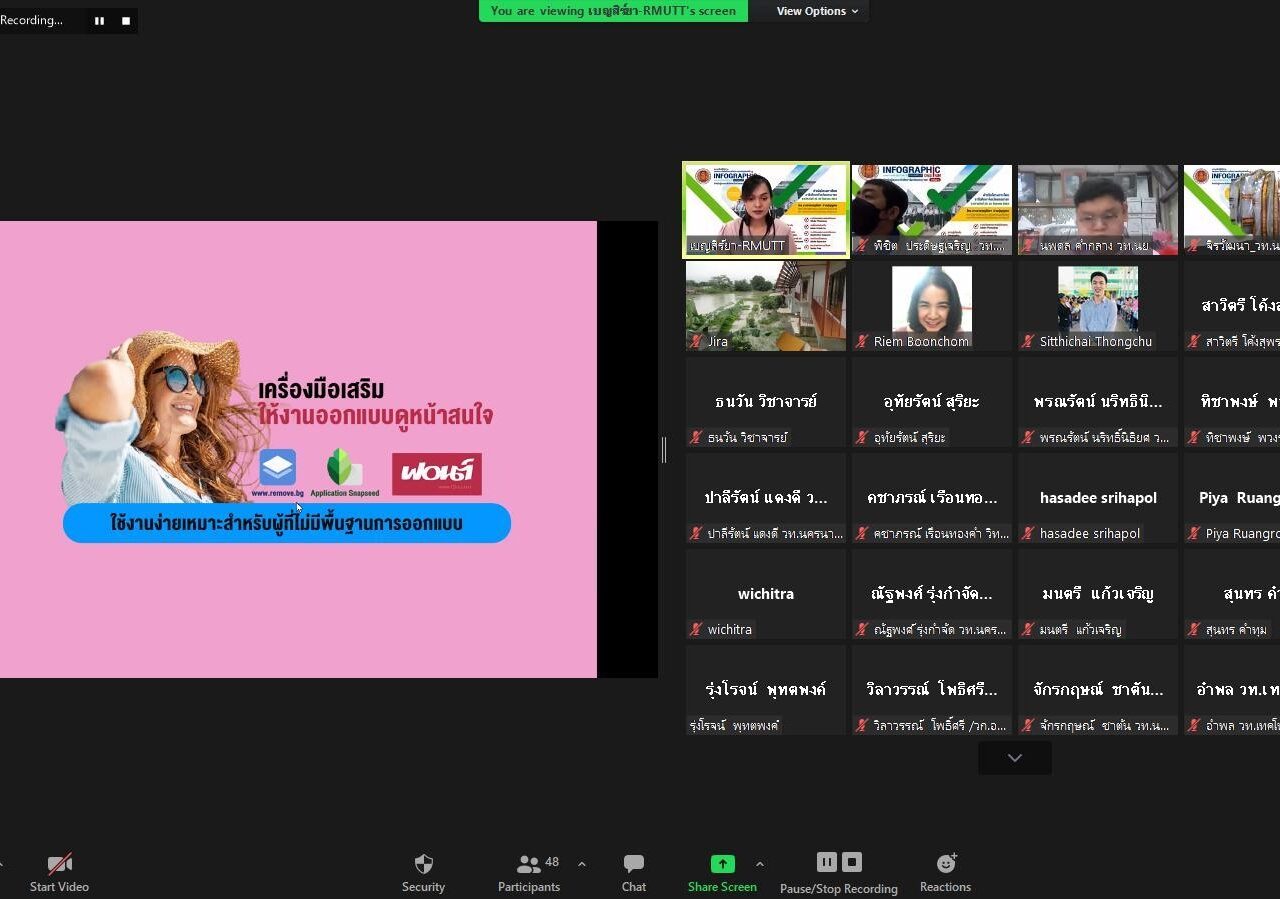The height and width of the screenshot is (899, 1280).
Task: Click the red font logo on the slide
Action: pyautogui.click(x=437, y=474)
